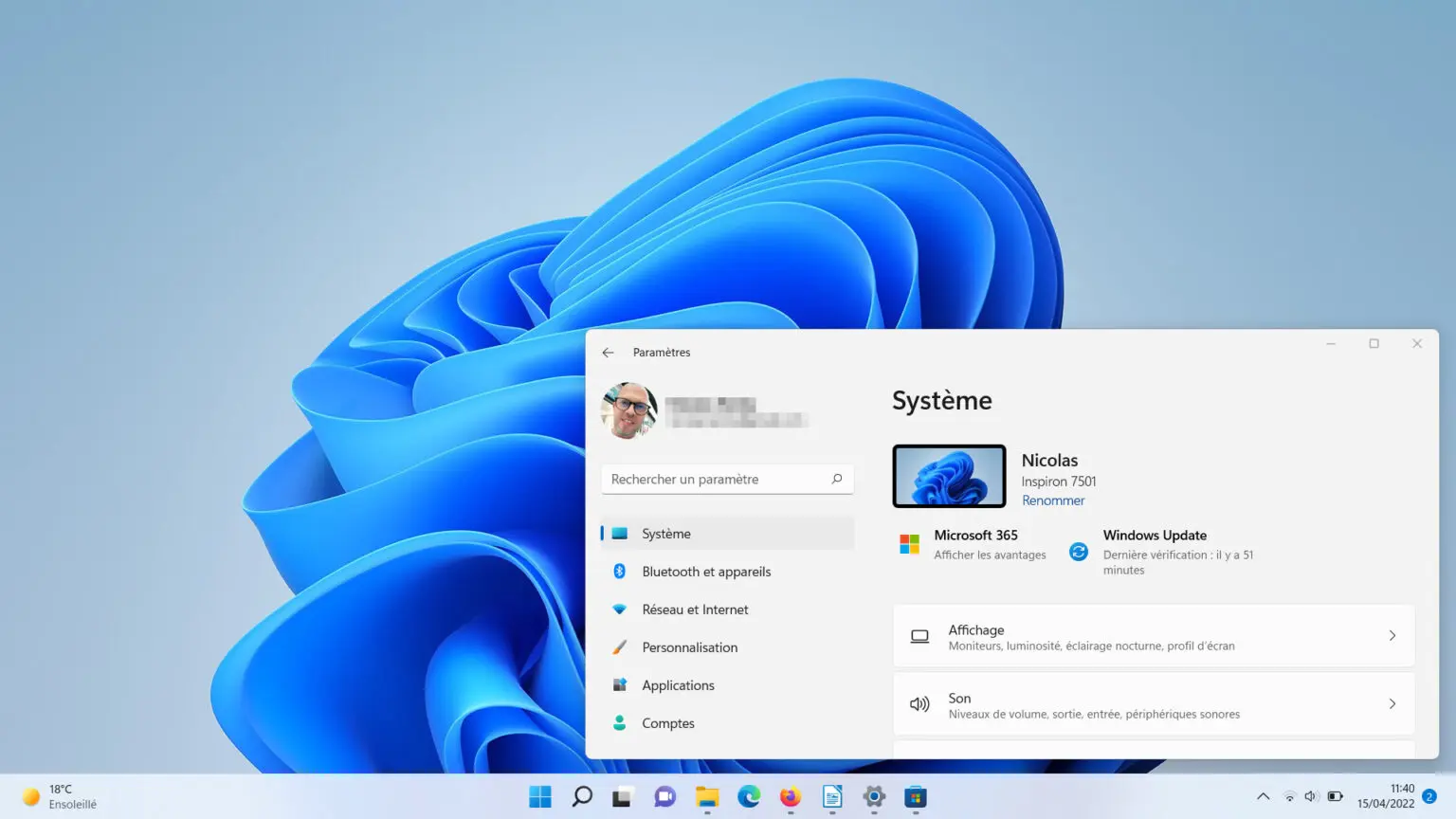Click the speaker icon on the Son card
1456x819 pixels.
(x=919, y=703)
